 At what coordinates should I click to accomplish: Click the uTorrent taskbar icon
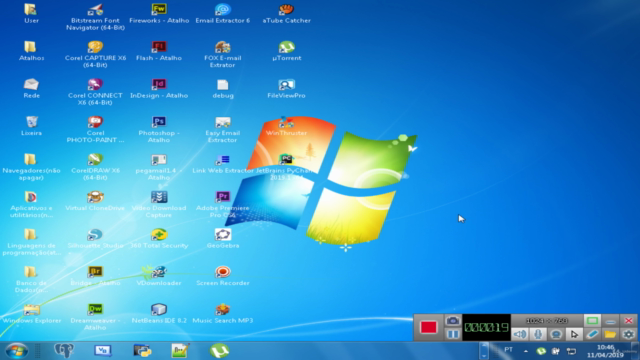219,351
